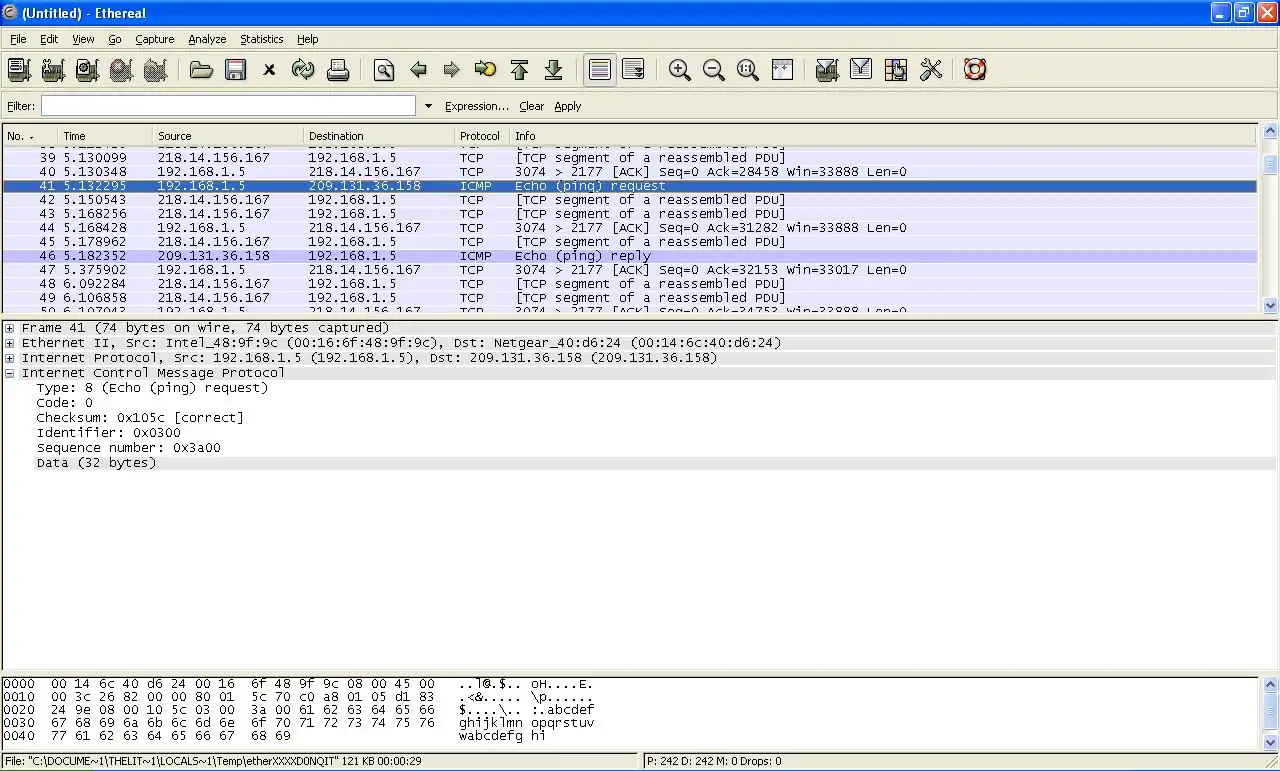The image size is (1280, 771).
Task: Click inside the Filter text field
Action: click(228, 106)
